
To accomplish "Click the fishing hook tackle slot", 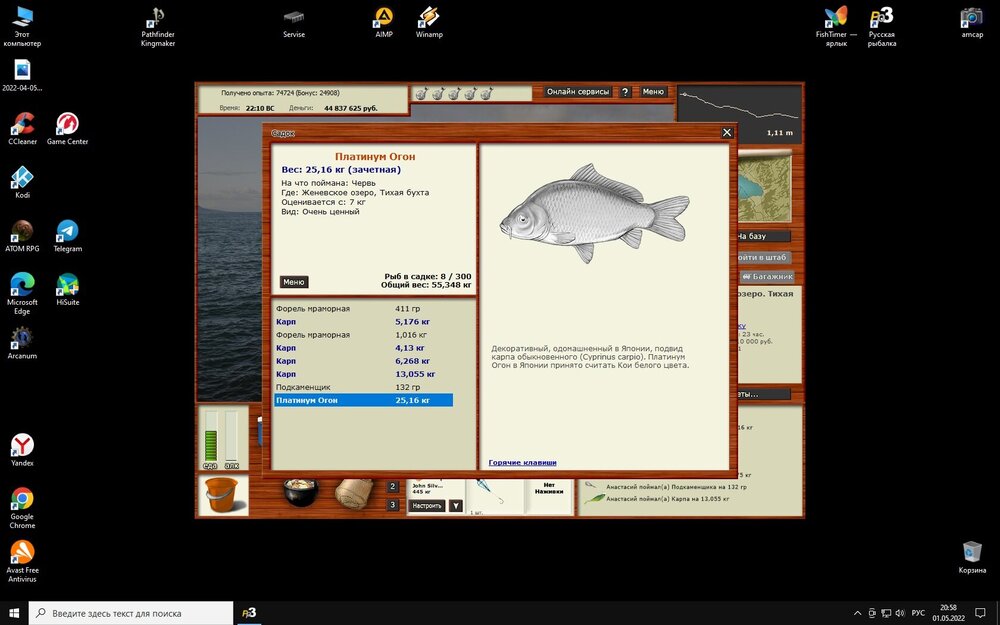I will point(483,490).
